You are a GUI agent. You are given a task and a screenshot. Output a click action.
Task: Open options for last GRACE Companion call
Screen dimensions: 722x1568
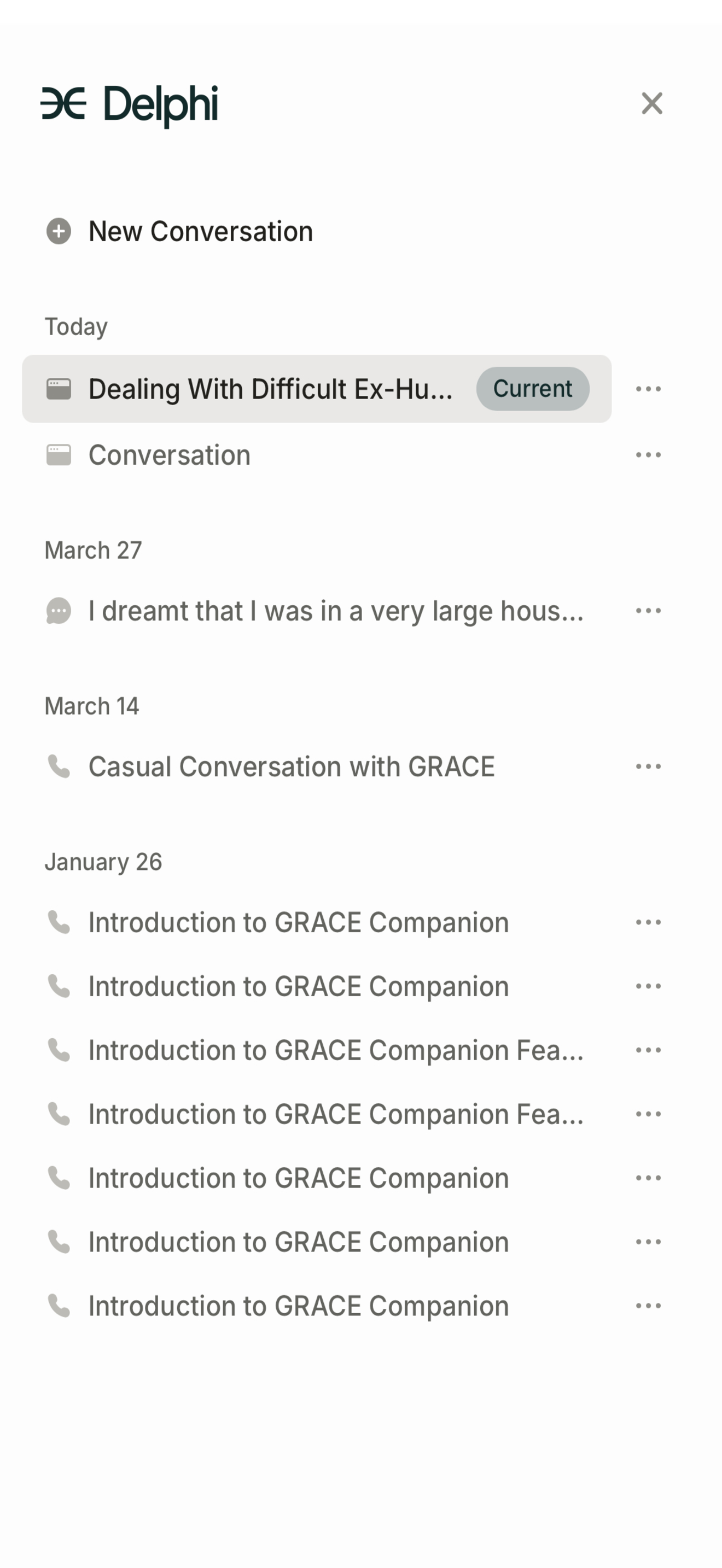click(648, 1306)
